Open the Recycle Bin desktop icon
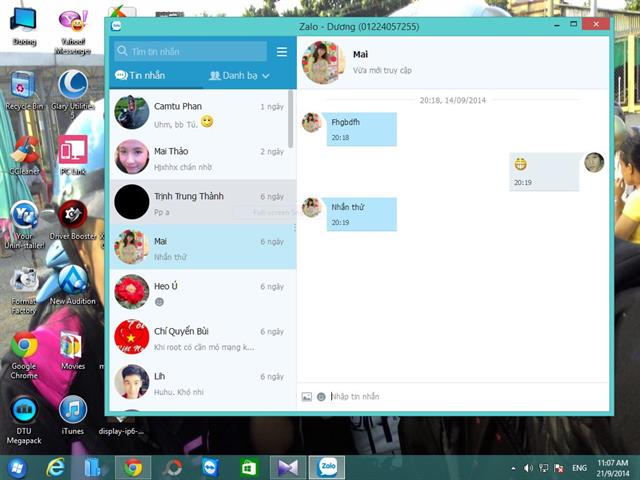The height and width of the screenshot is (480, 640). click(x=24, y=91)
